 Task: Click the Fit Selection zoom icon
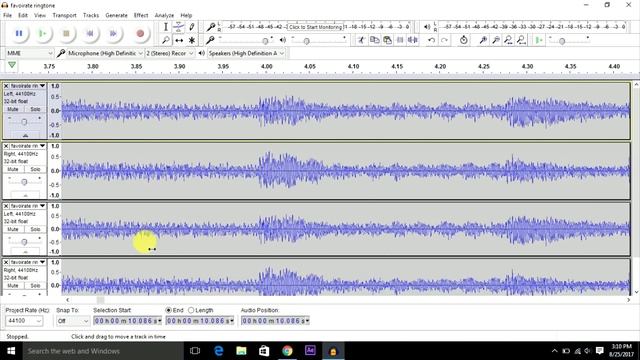pos(509,40)
